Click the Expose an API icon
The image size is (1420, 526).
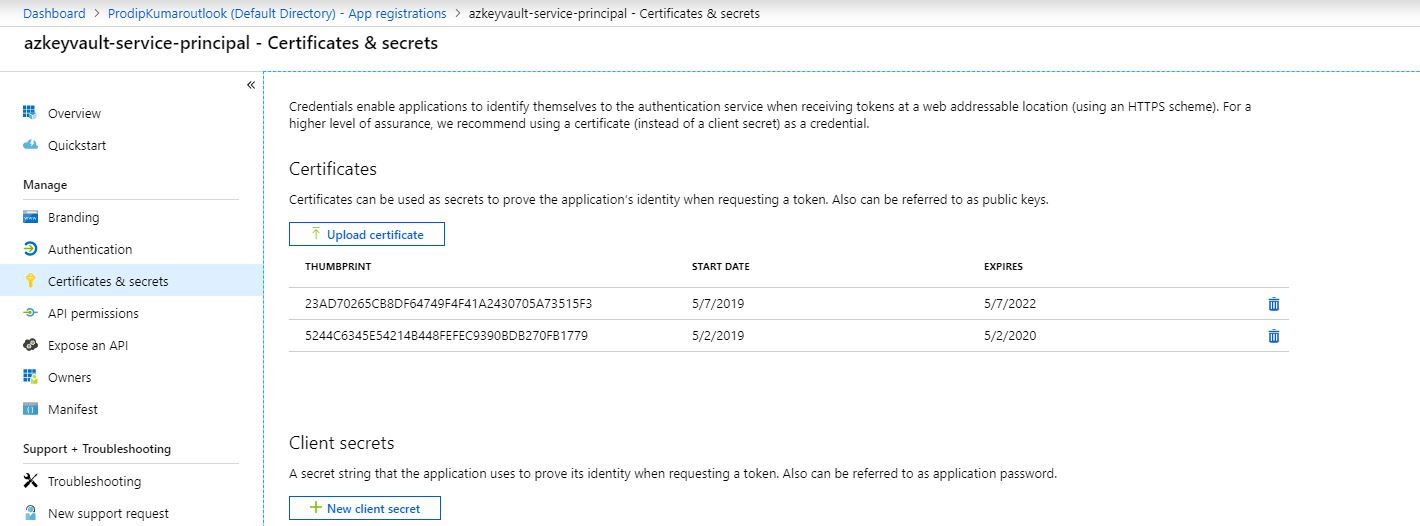click(x=30, y=345)
